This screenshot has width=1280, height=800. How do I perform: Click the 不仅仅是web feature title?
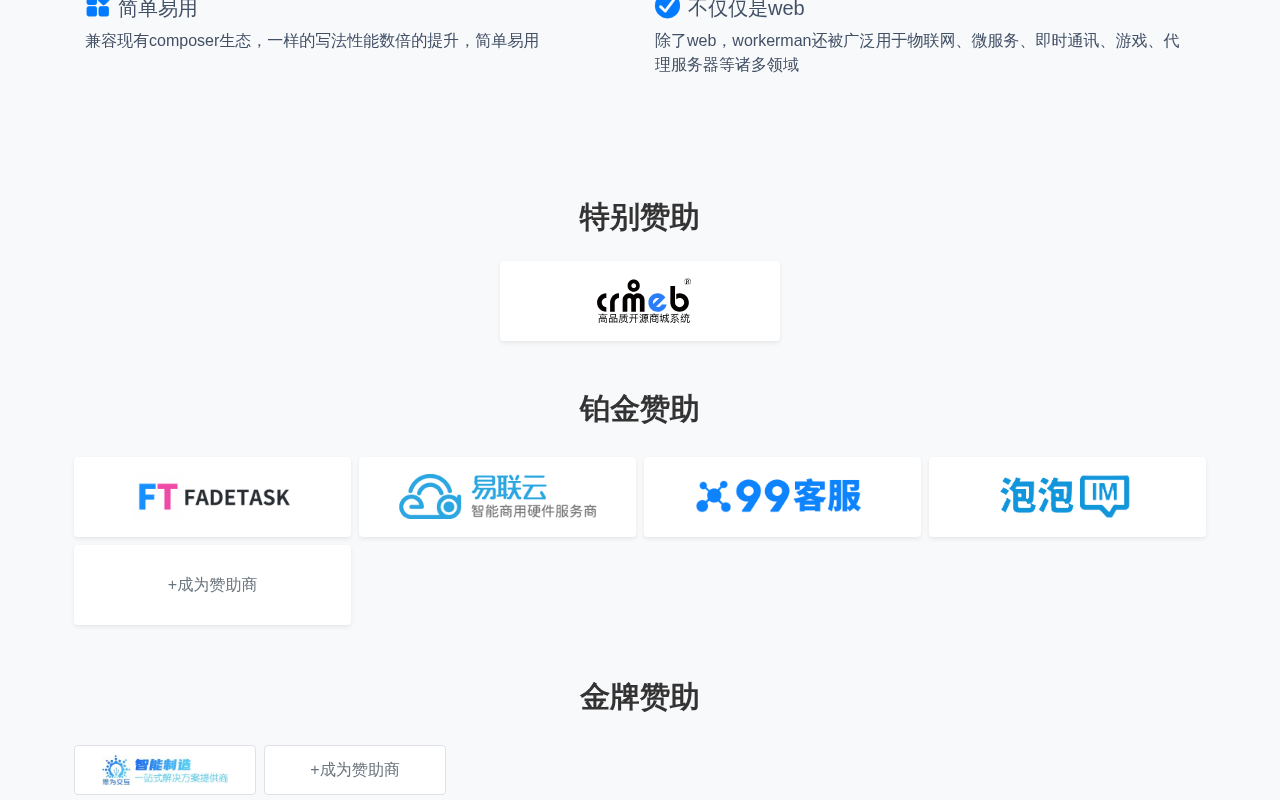pos(746,9)
